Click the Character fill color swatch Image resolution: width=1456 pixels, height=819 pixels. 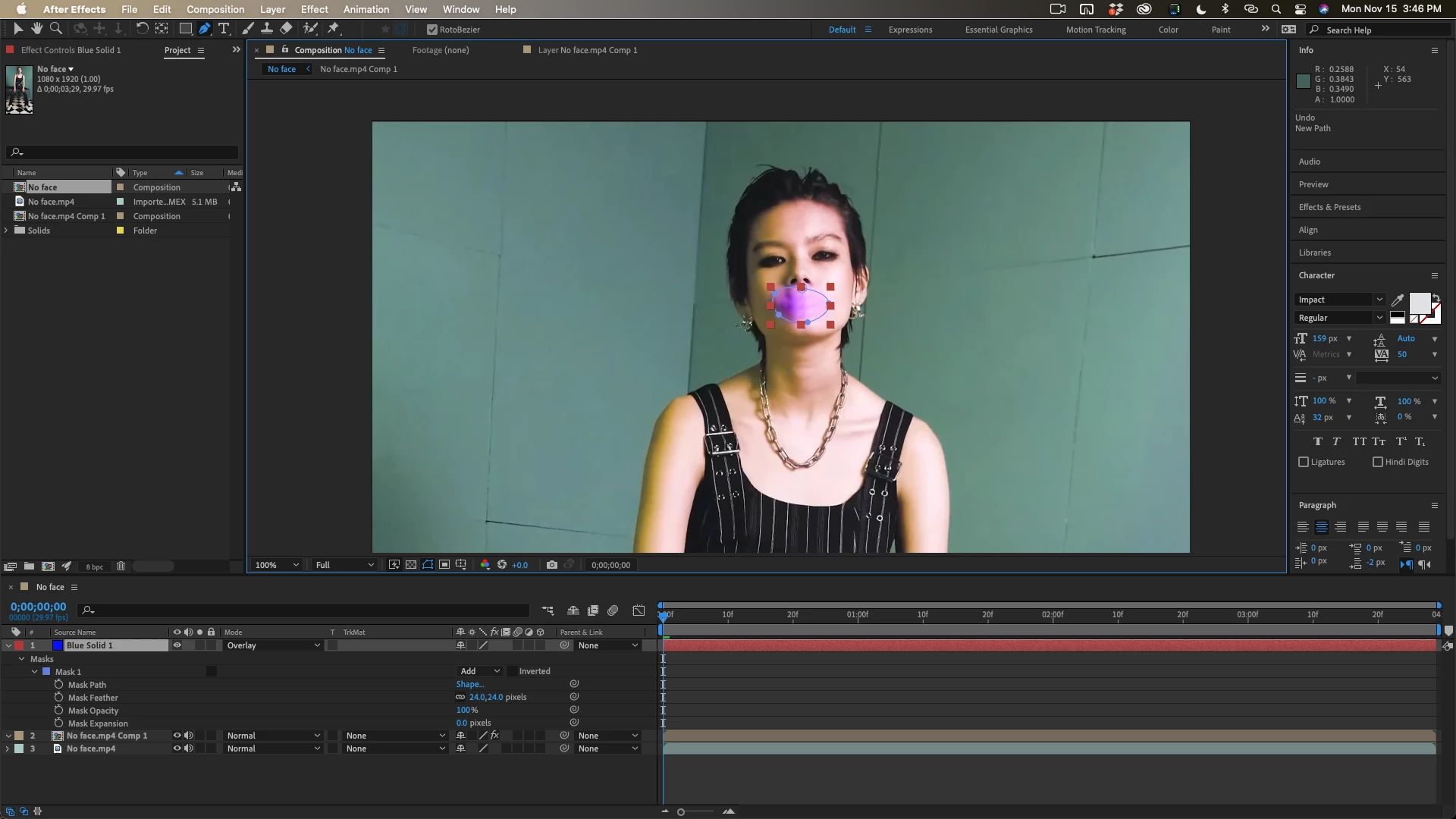(x=1419, y=303)
